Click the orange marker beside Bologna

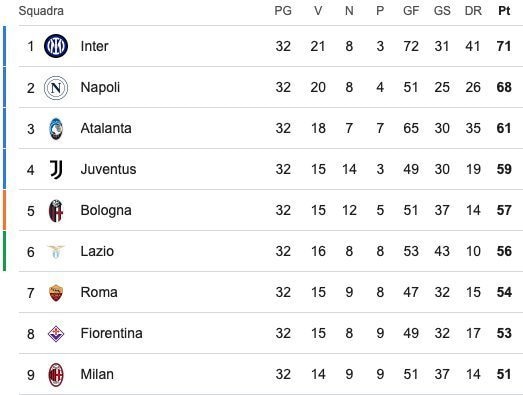coord(4,210)
